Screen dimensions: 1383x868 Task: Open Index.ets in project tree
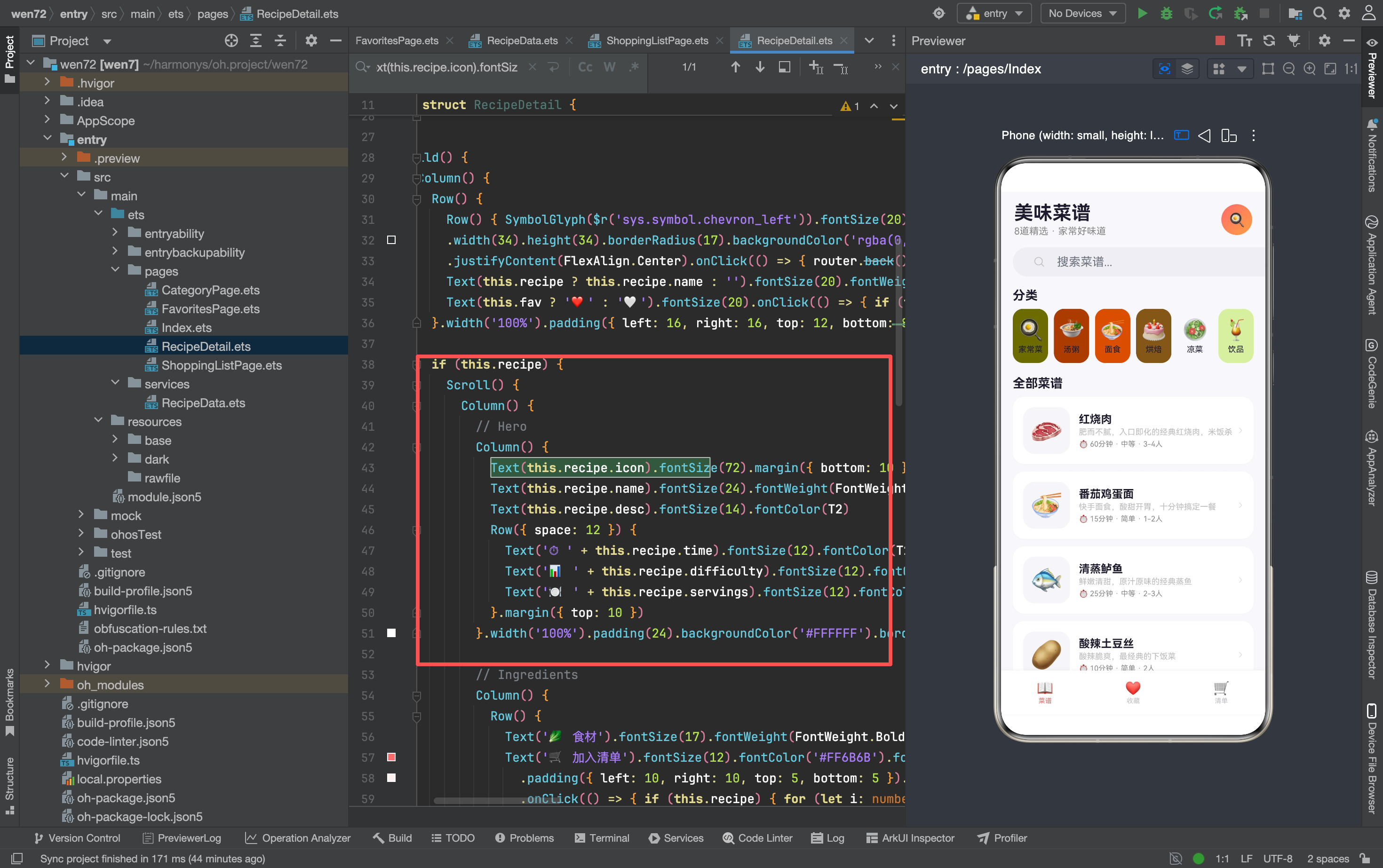[x=186, y=327]
